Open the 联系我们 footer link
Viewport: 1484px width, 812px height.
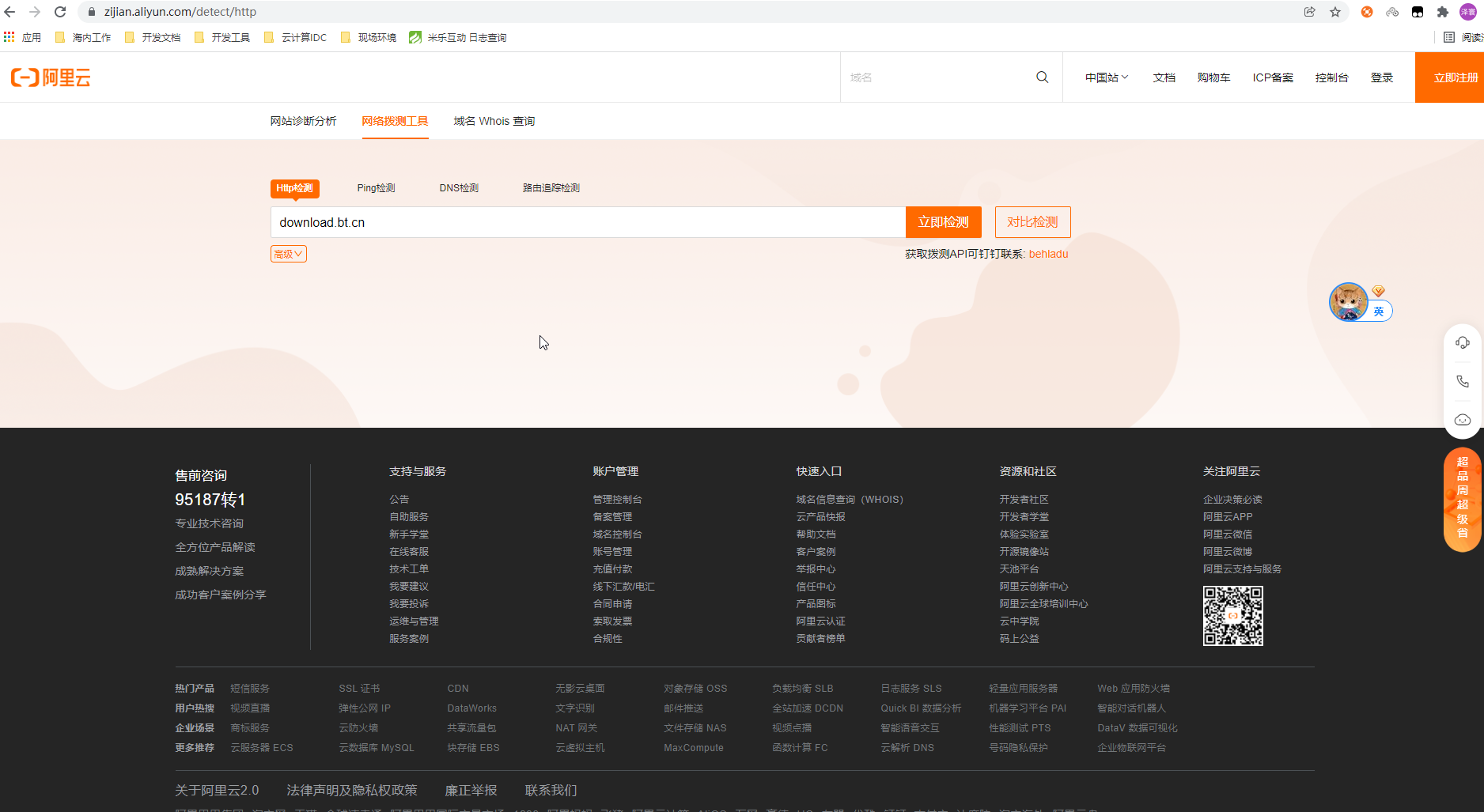tap(551, 791)
